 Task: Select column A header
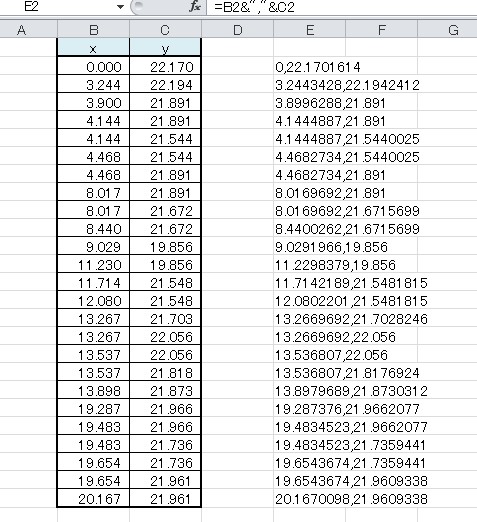point(21,30)
